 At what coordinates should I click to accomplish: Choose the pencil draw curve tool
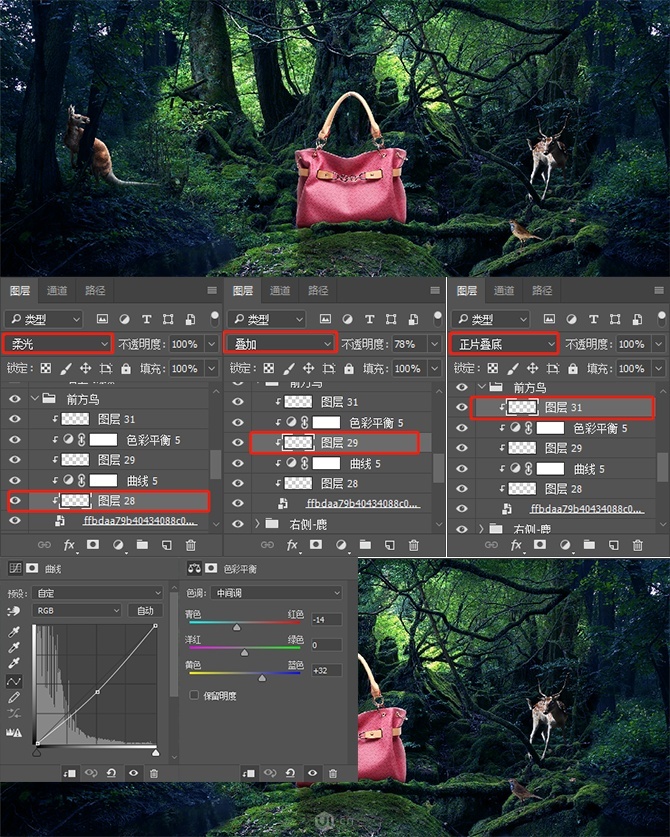coord(14,697)
